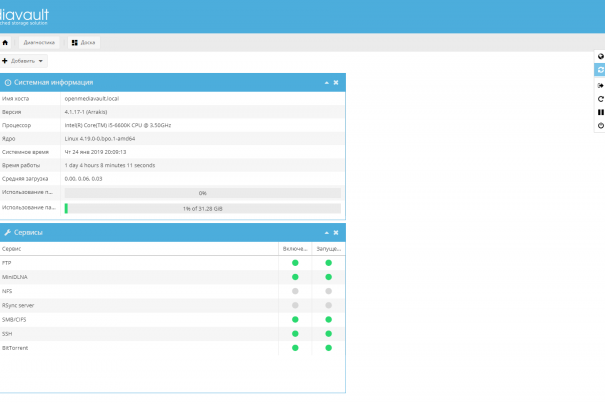The image size is (605, 404).
Task: Click the Сервис column header
Action: (100, 248)
